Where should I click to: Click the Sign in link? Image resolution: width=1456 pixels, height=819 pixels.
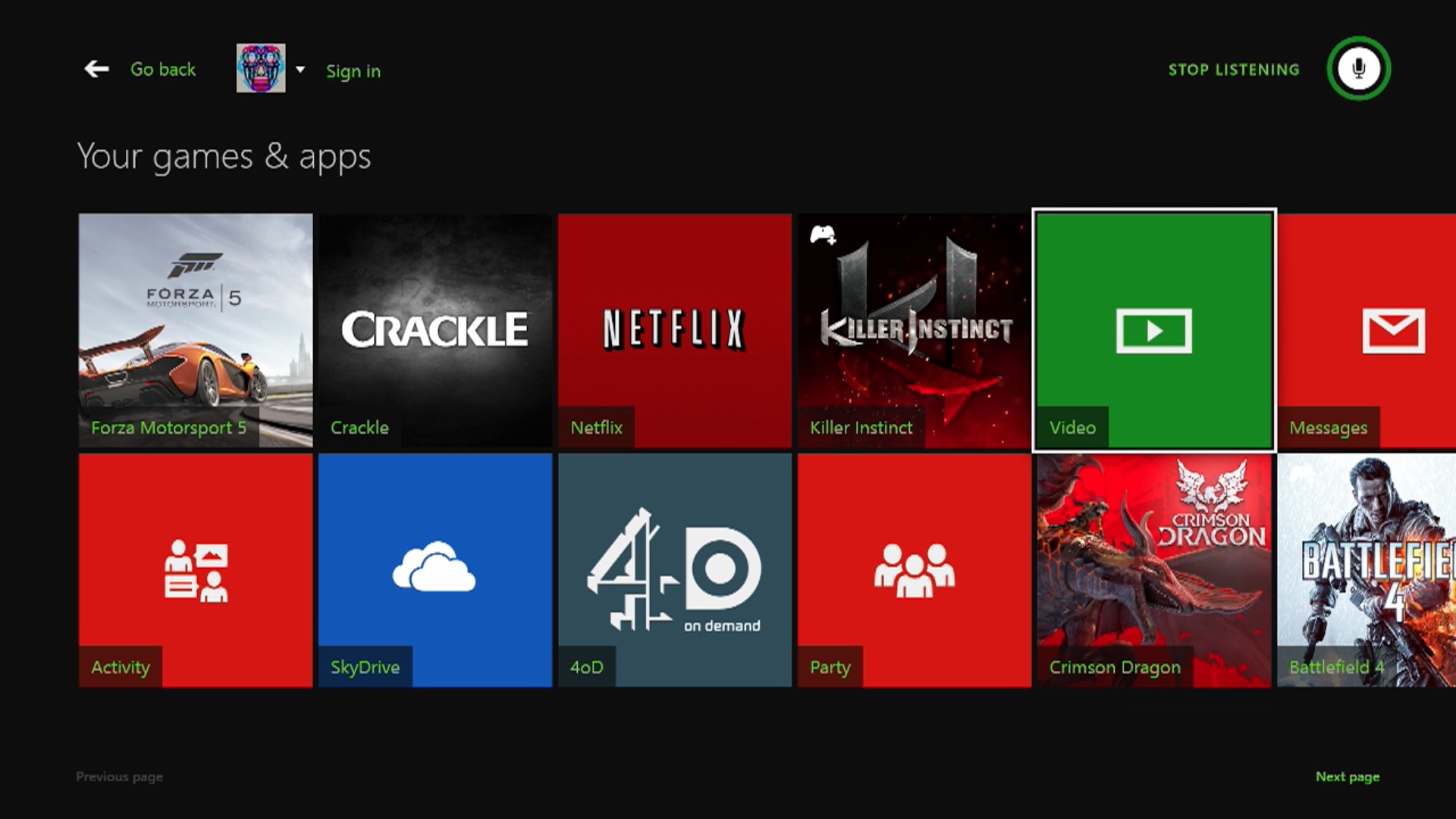tap(353, 71)
